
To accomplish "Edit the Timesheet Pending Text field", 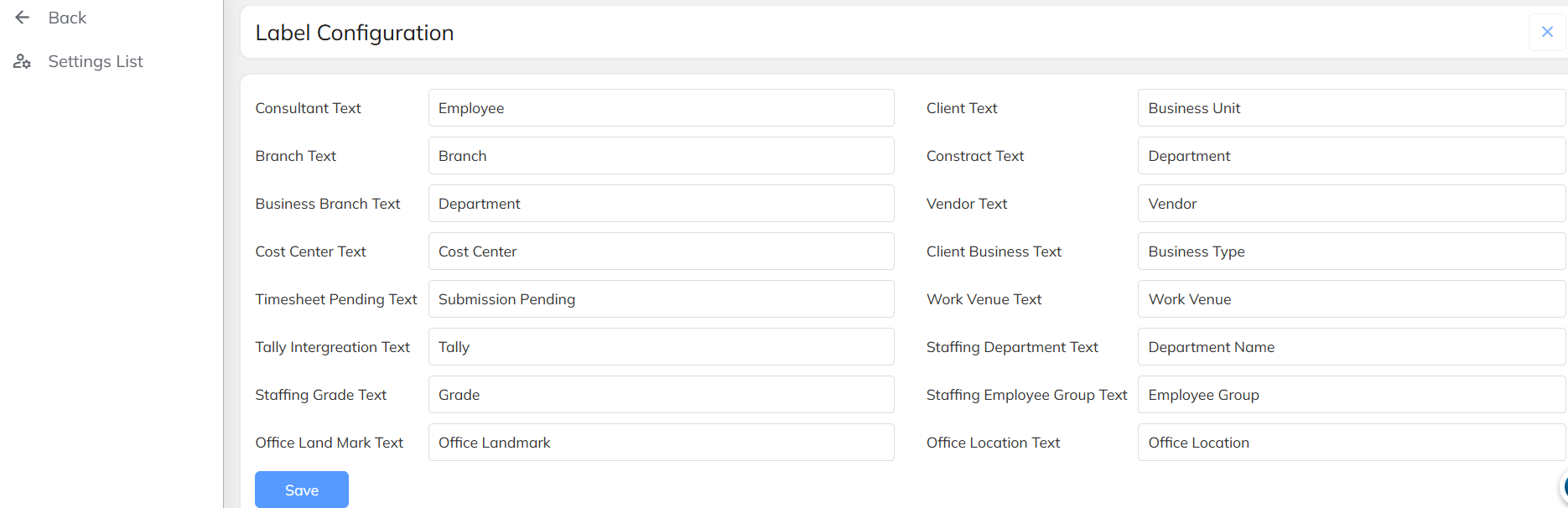I will point(661,299).
